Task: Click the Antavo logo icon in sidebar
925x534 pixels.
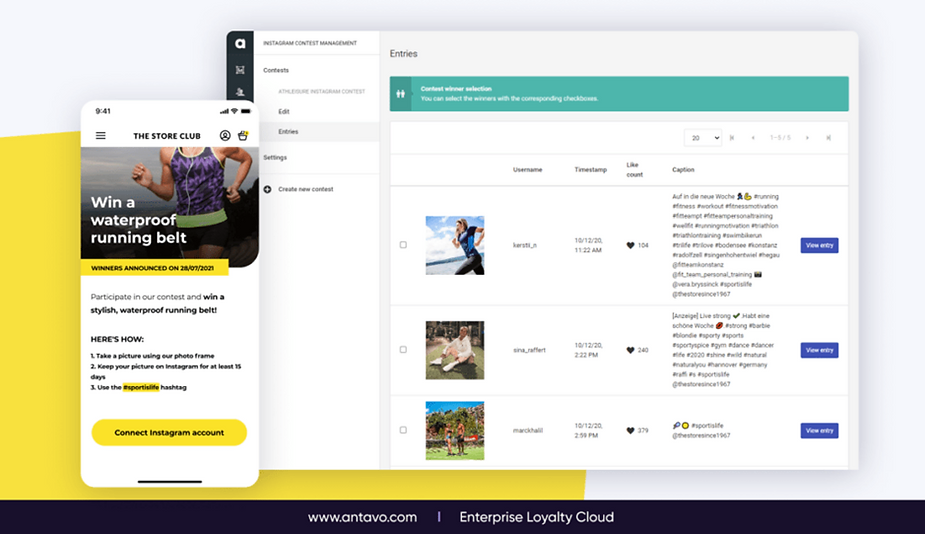Action: [x=240, y=43]
